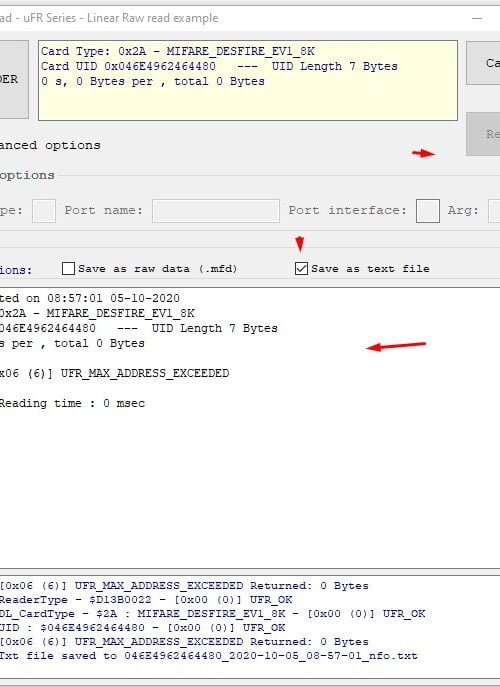The height and width of the screenshot is (687, 500).
Task: Select the Txt file saved log line
Action: (x=209, y=656)
